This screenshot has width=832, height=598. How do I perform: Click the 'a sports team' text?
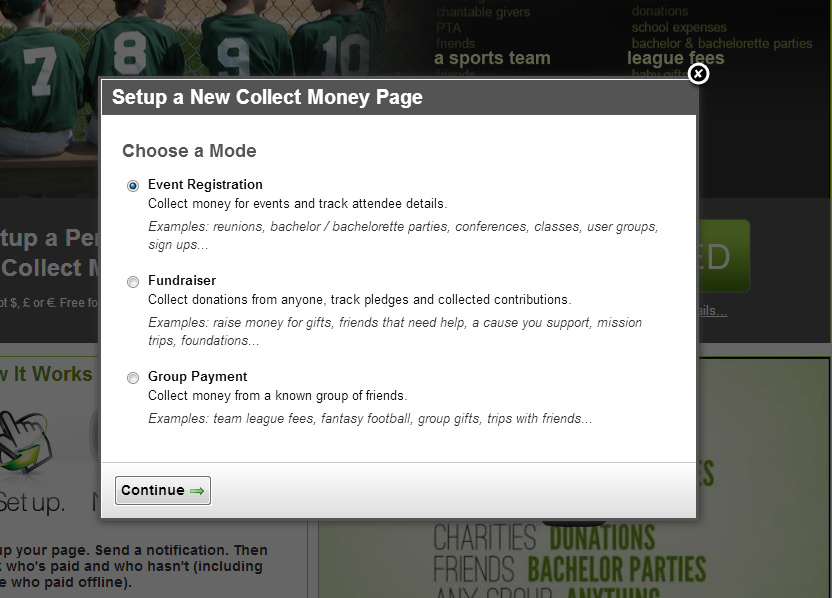click(x=492, y=58)
